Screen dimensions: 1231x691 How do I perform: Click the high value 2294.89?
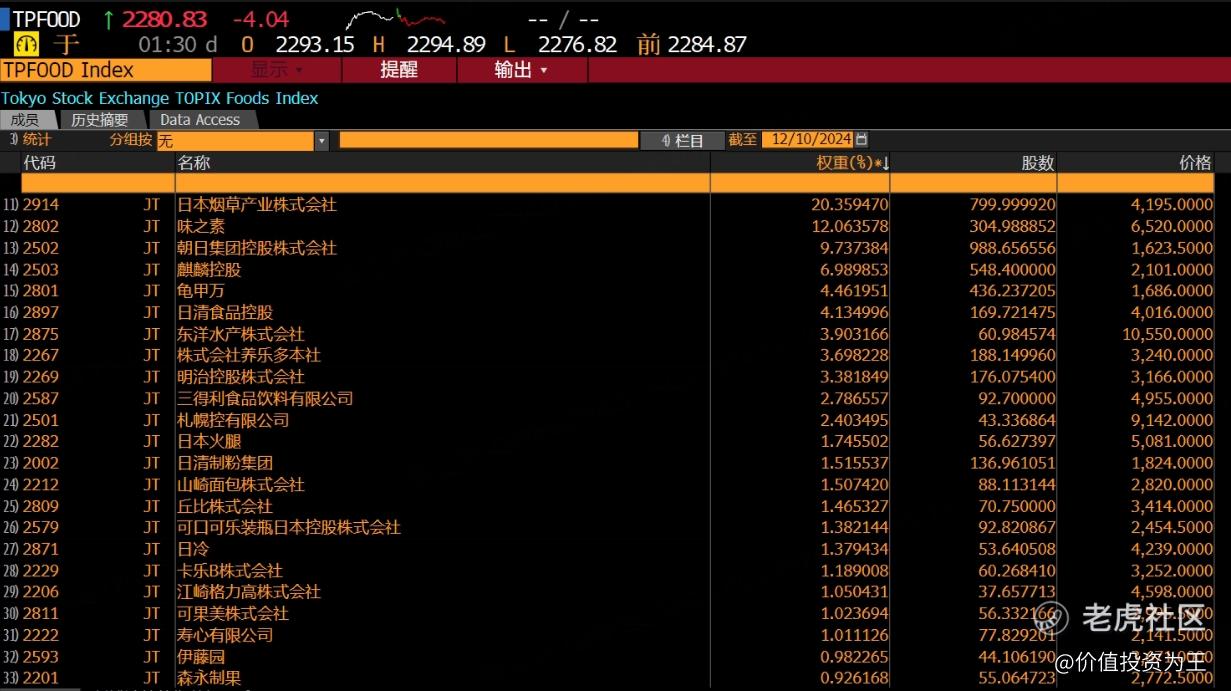tap(446, 44)
